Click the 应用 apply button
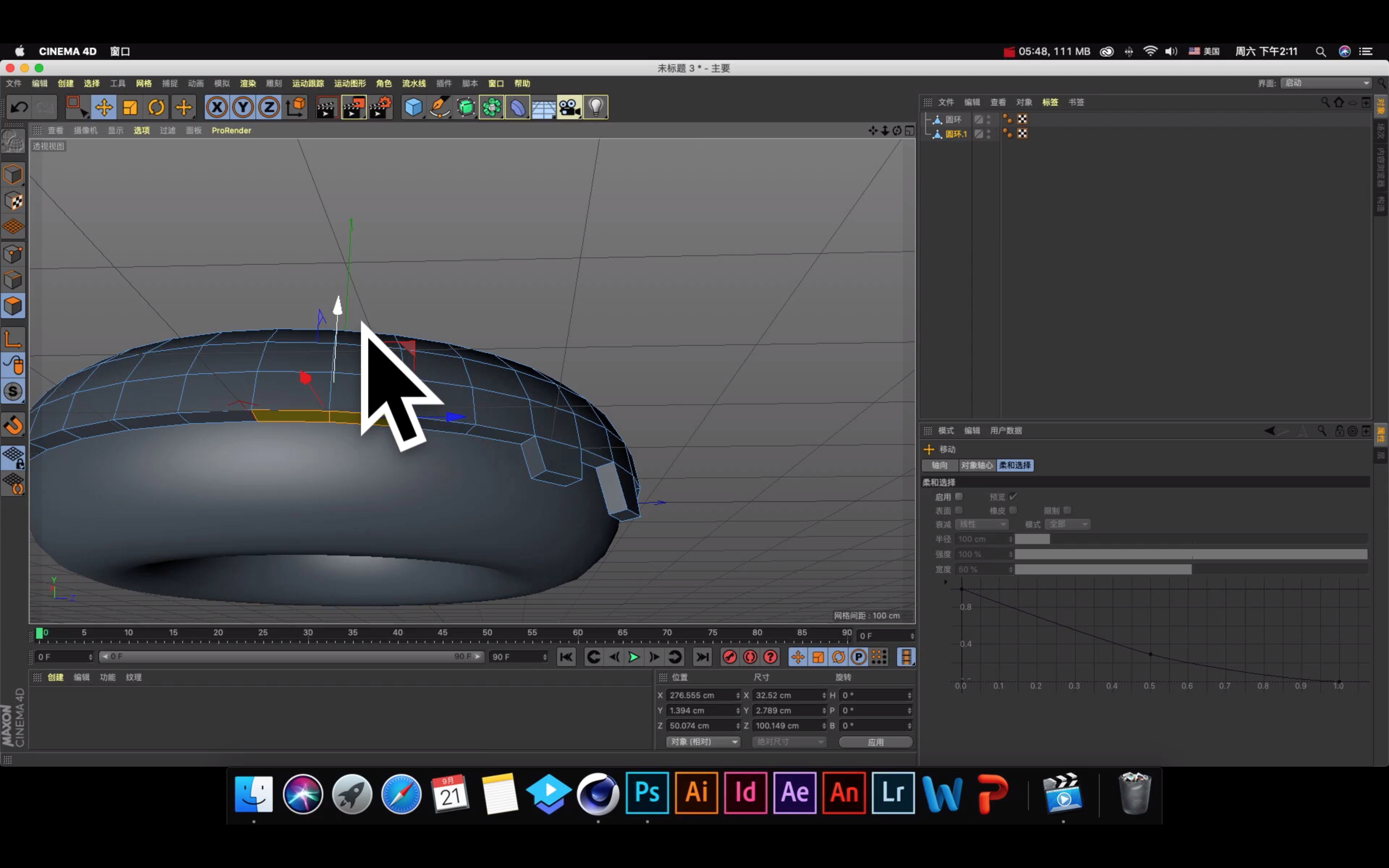1389x868 pixels. [x=875, y=742]
